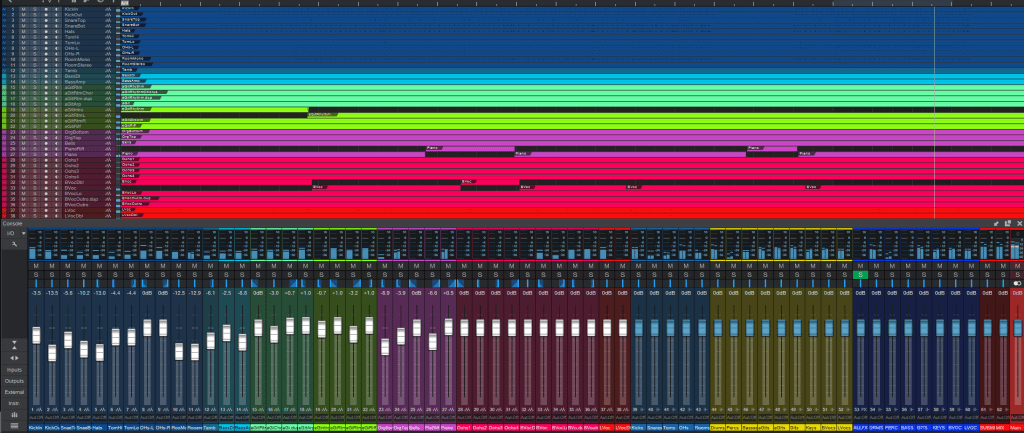Mute the Main output channel
The width and height of the screenshot is (1024, 433).
tap(1016, 267)
